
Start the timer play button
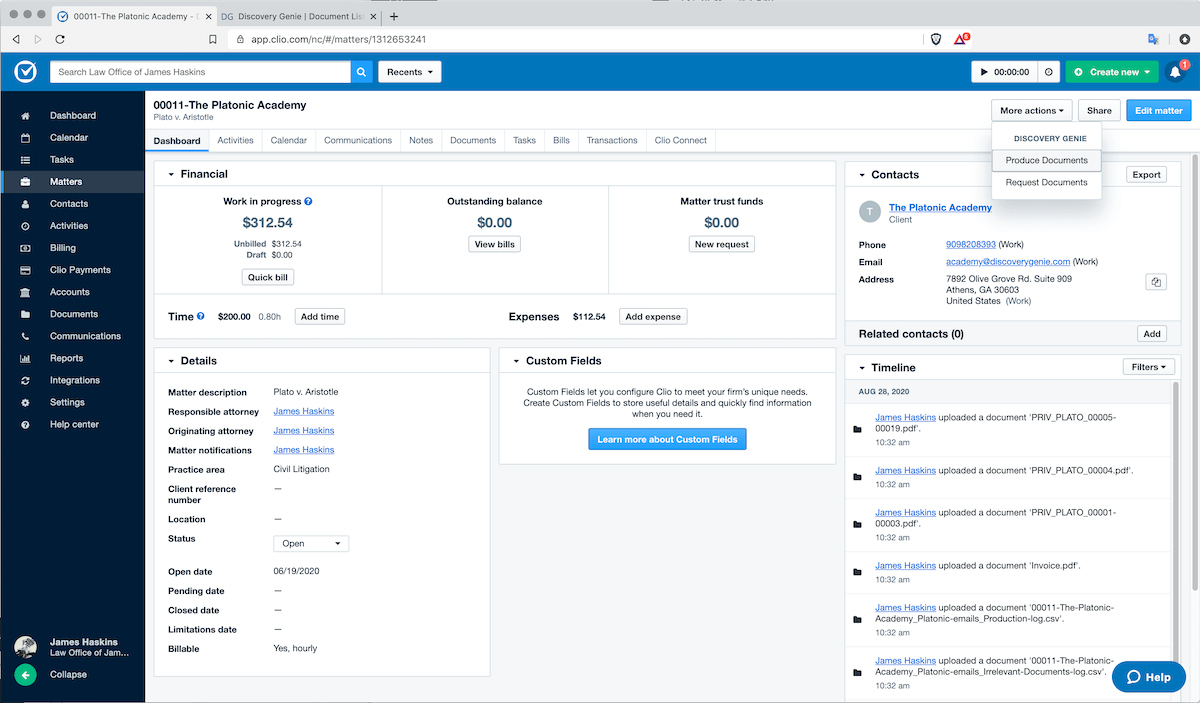click(x=984, y=72)
